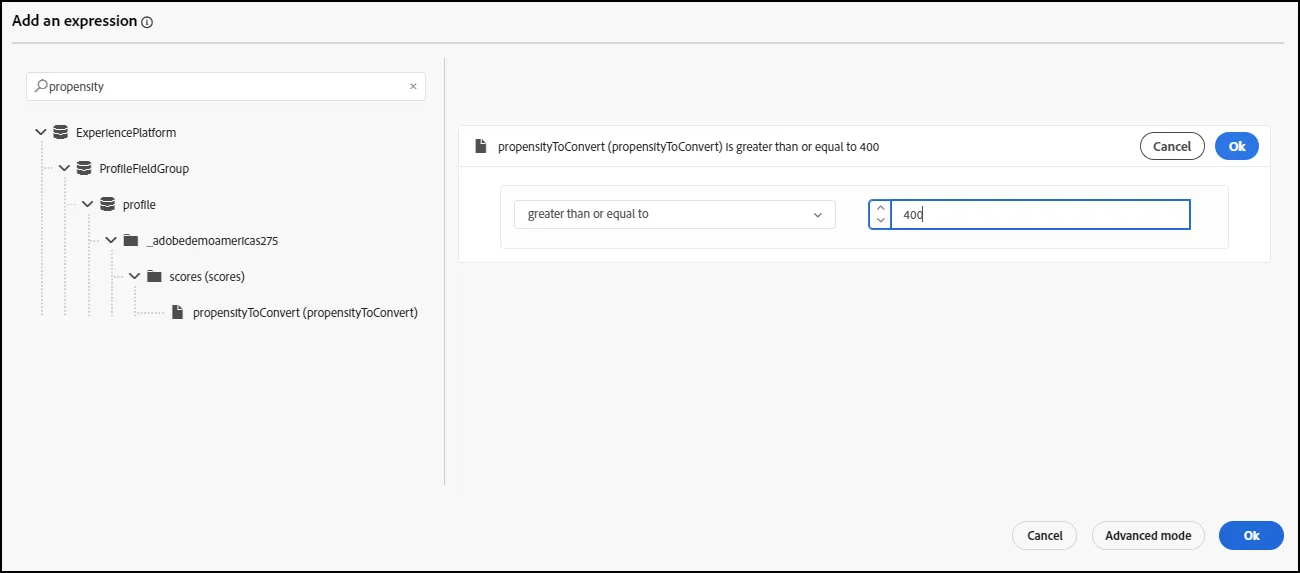Open the greater than or equal to dropdown
1300x573 pixels.
pos(675,214)
